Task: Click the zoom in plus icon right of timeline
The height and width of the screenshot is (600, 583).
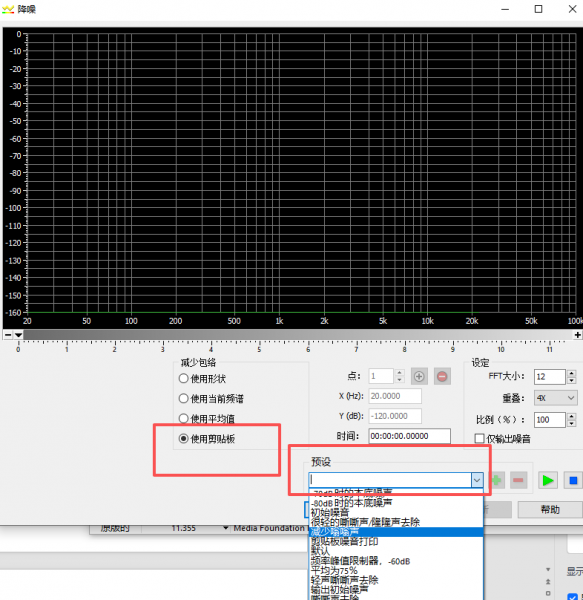Action: tap(578, 335)
